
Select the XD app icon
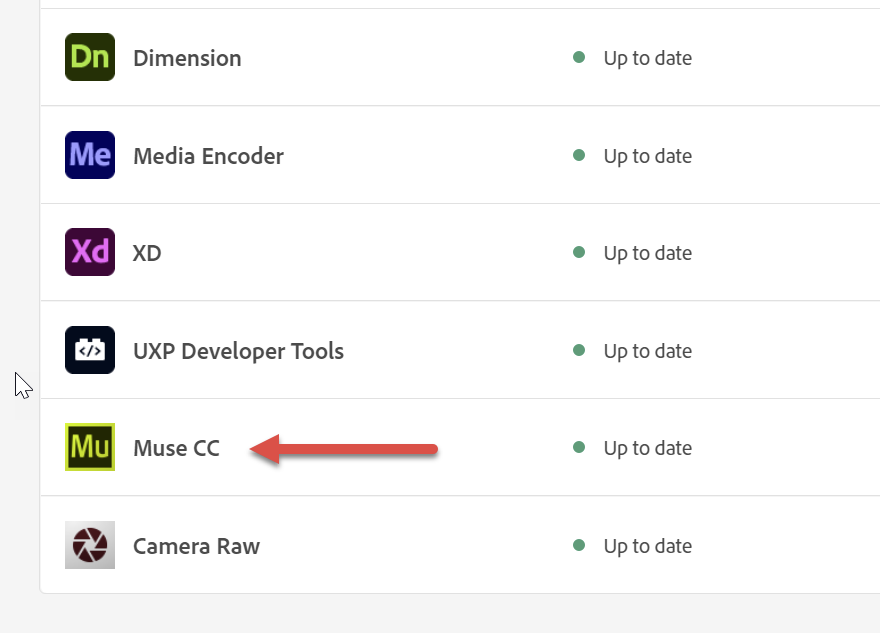point(89,252)
